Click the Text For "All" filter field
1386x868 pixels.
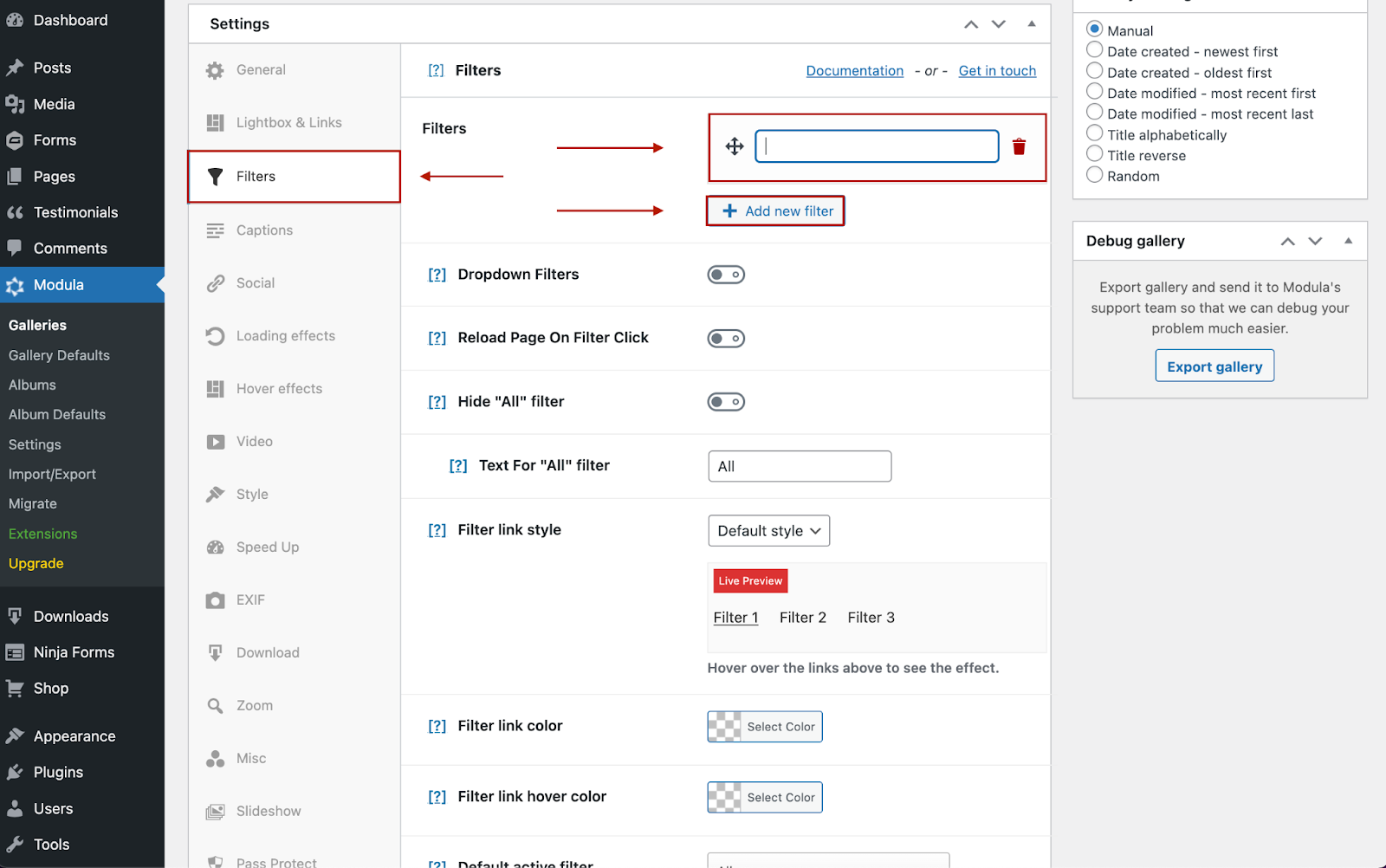[800, 466]
